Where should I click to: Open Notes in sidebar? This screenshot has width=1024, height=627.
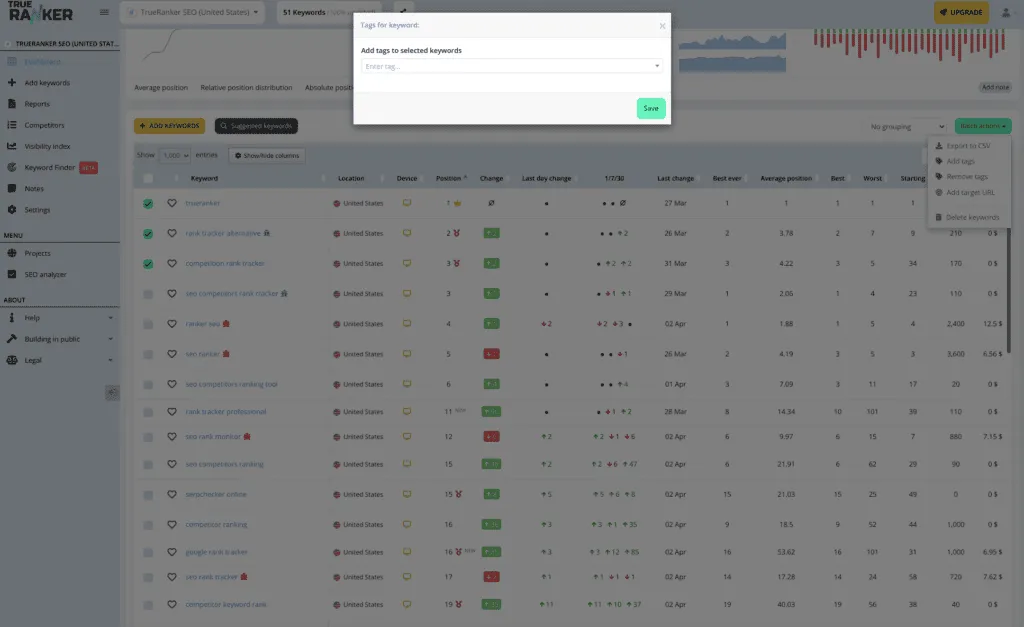pos(34,189)
